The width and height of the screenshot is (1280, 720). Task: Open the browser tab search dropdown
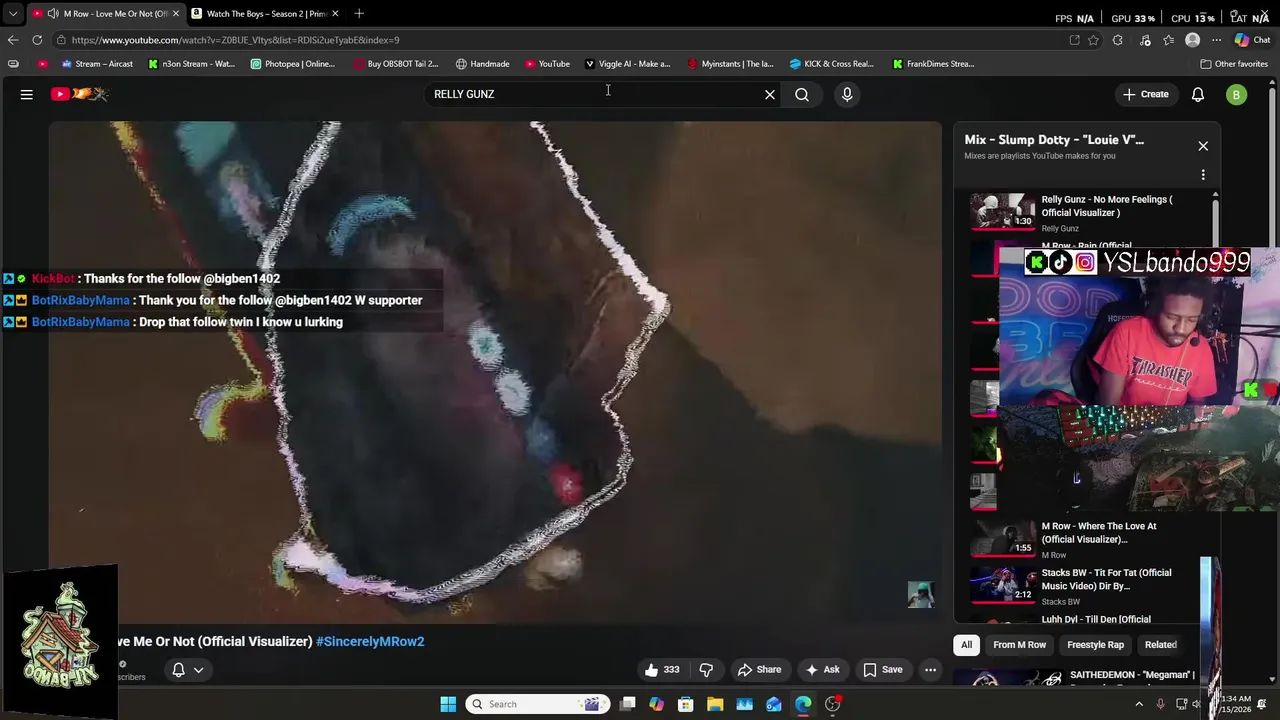[x=12, y=13]
